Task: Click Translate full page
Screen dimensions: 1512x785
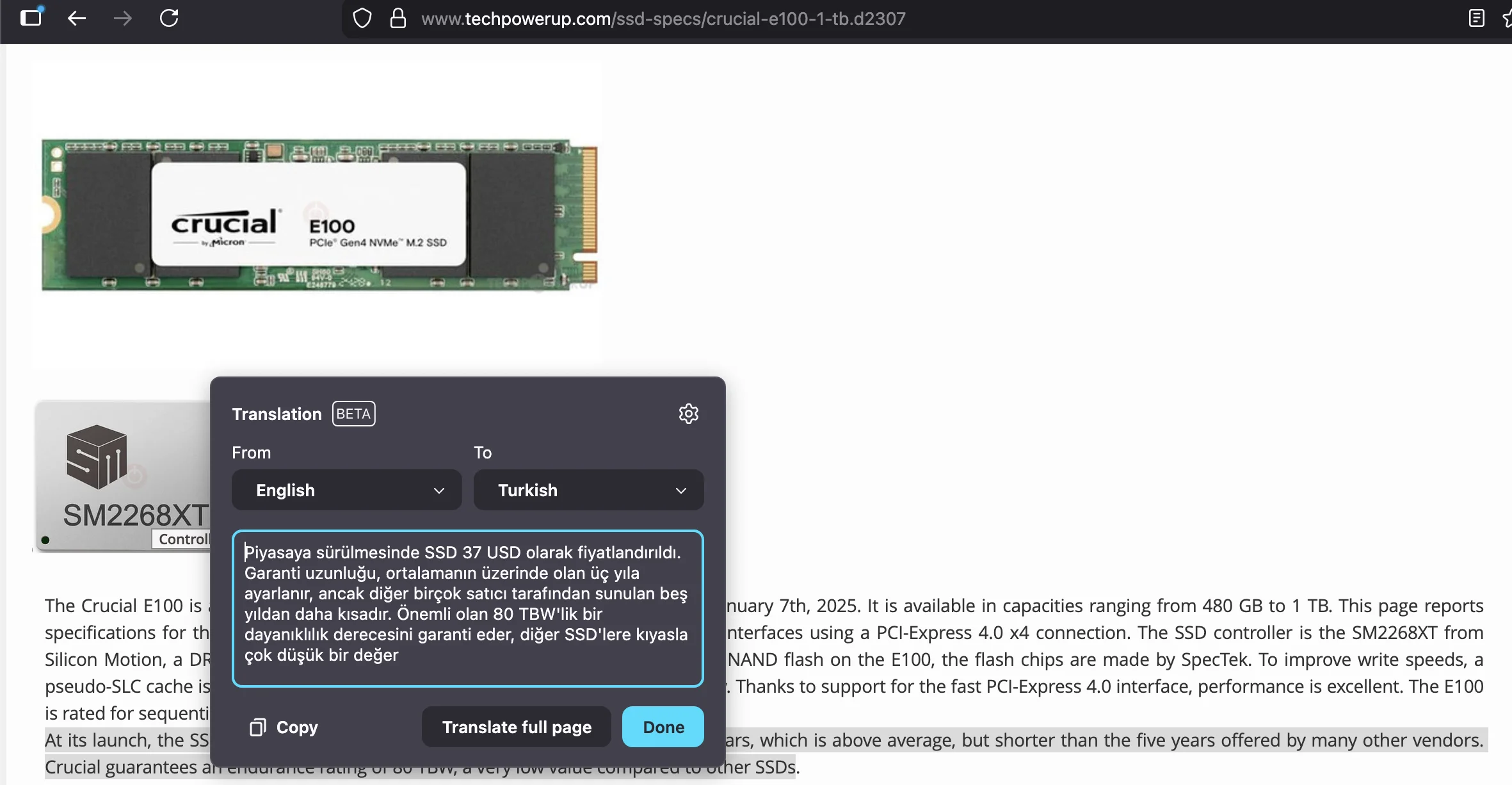Action: coord(516,727)
